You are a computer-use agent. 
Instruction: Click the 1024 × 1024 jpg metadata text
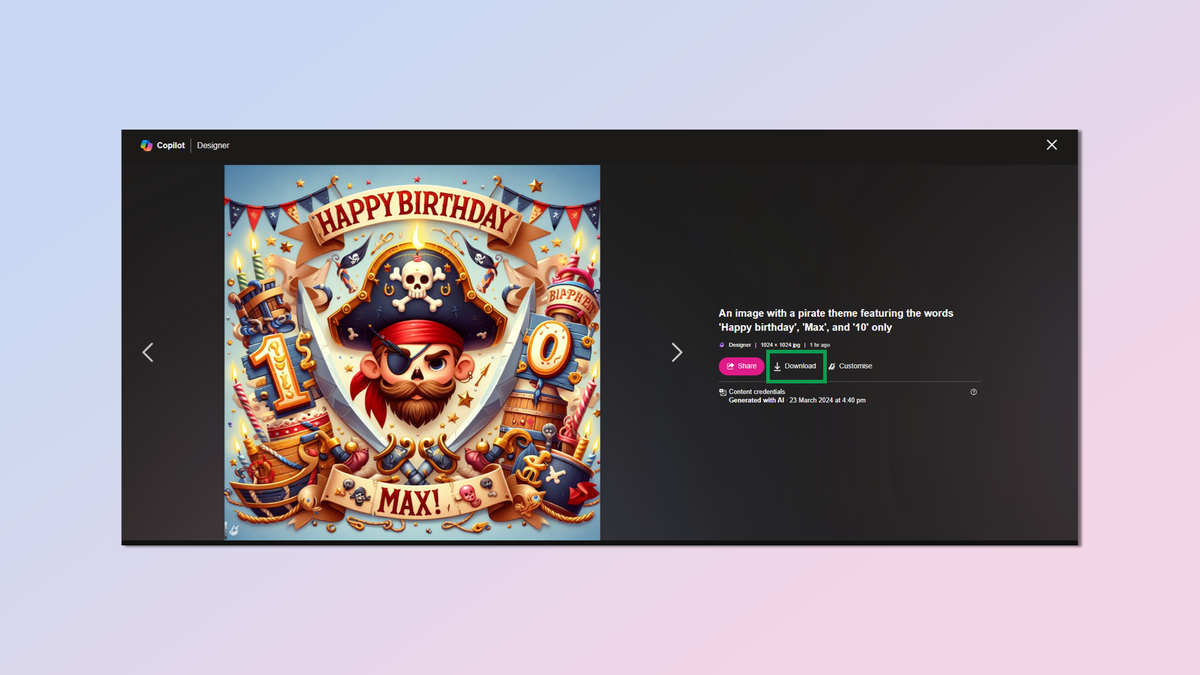pos(780,344)
